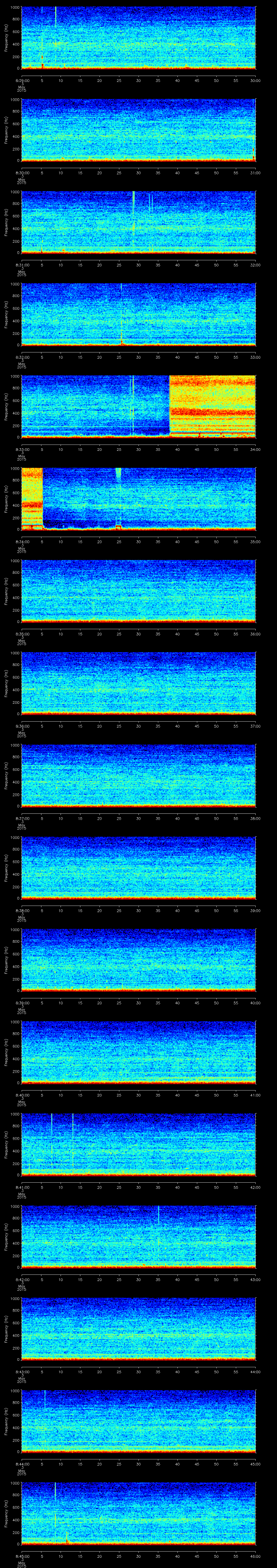Select the spectrogram panel beginning at 8:35:00
The width and height of the screenshot is (277, 1568).
click(x=138, y=591)
